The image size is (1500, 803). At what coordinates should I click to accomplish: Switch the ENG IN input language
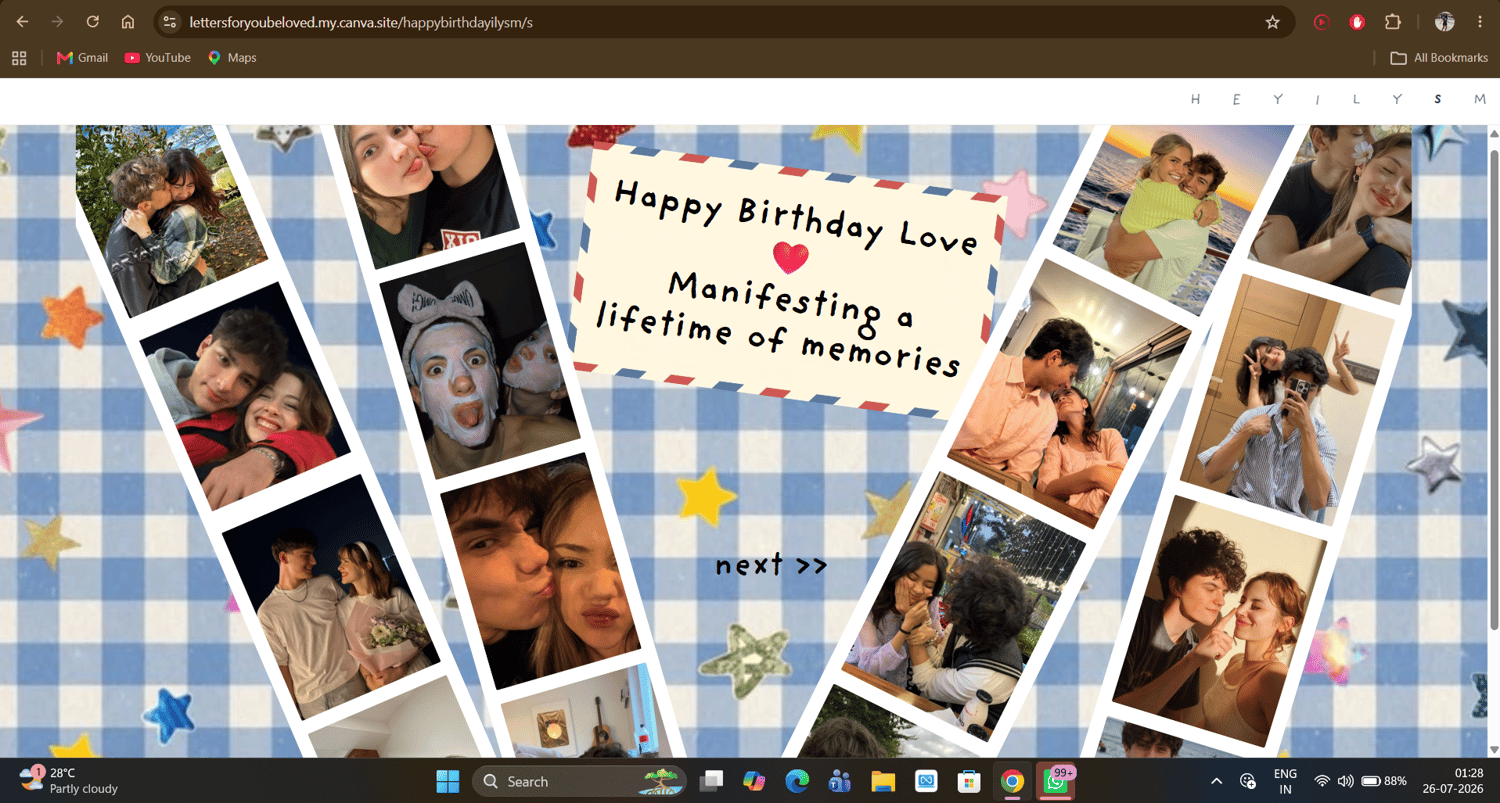(1285, 781)
